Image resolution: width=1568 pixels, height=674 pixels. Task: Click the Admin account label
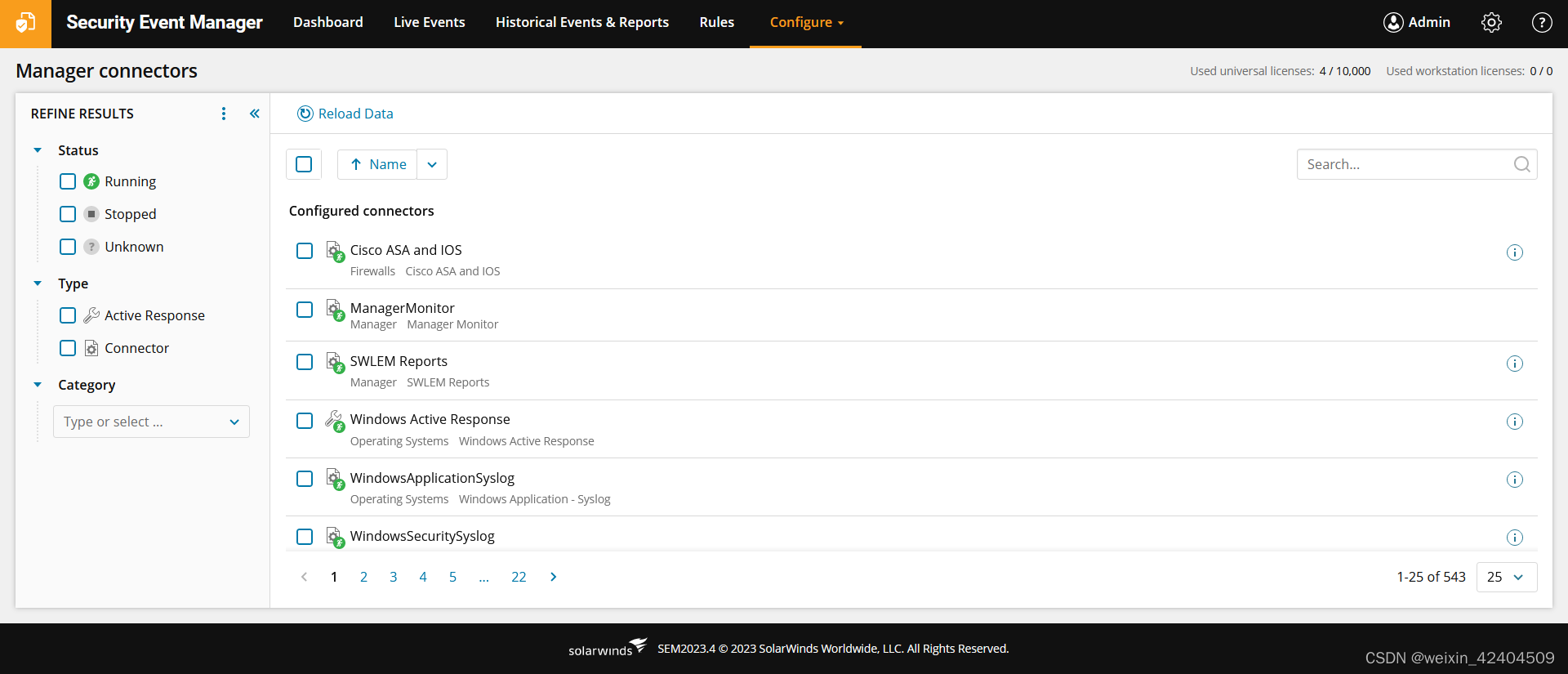click(x=1429, y=23)
